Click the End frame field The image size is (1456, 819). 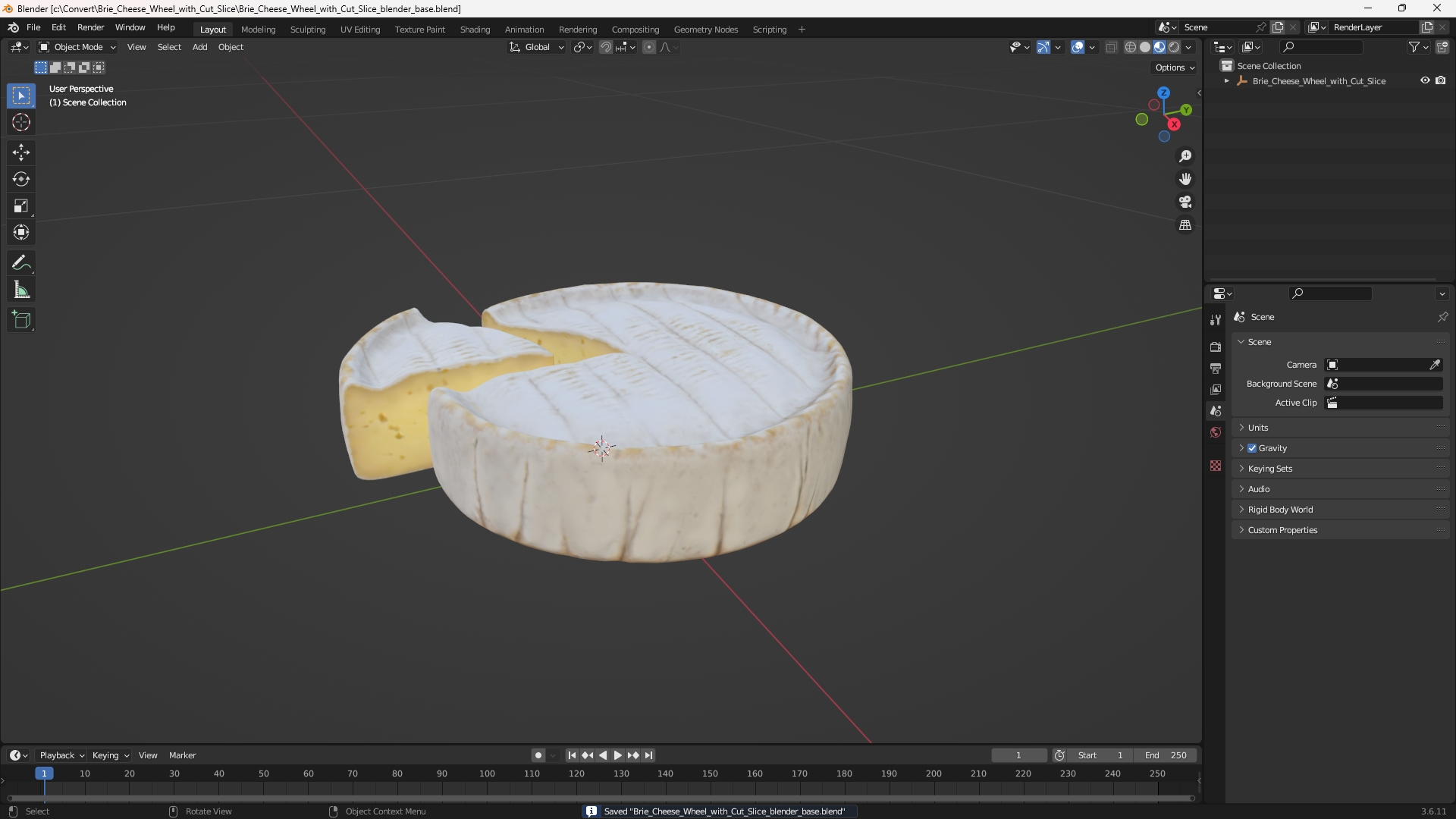click(1166, 755)
